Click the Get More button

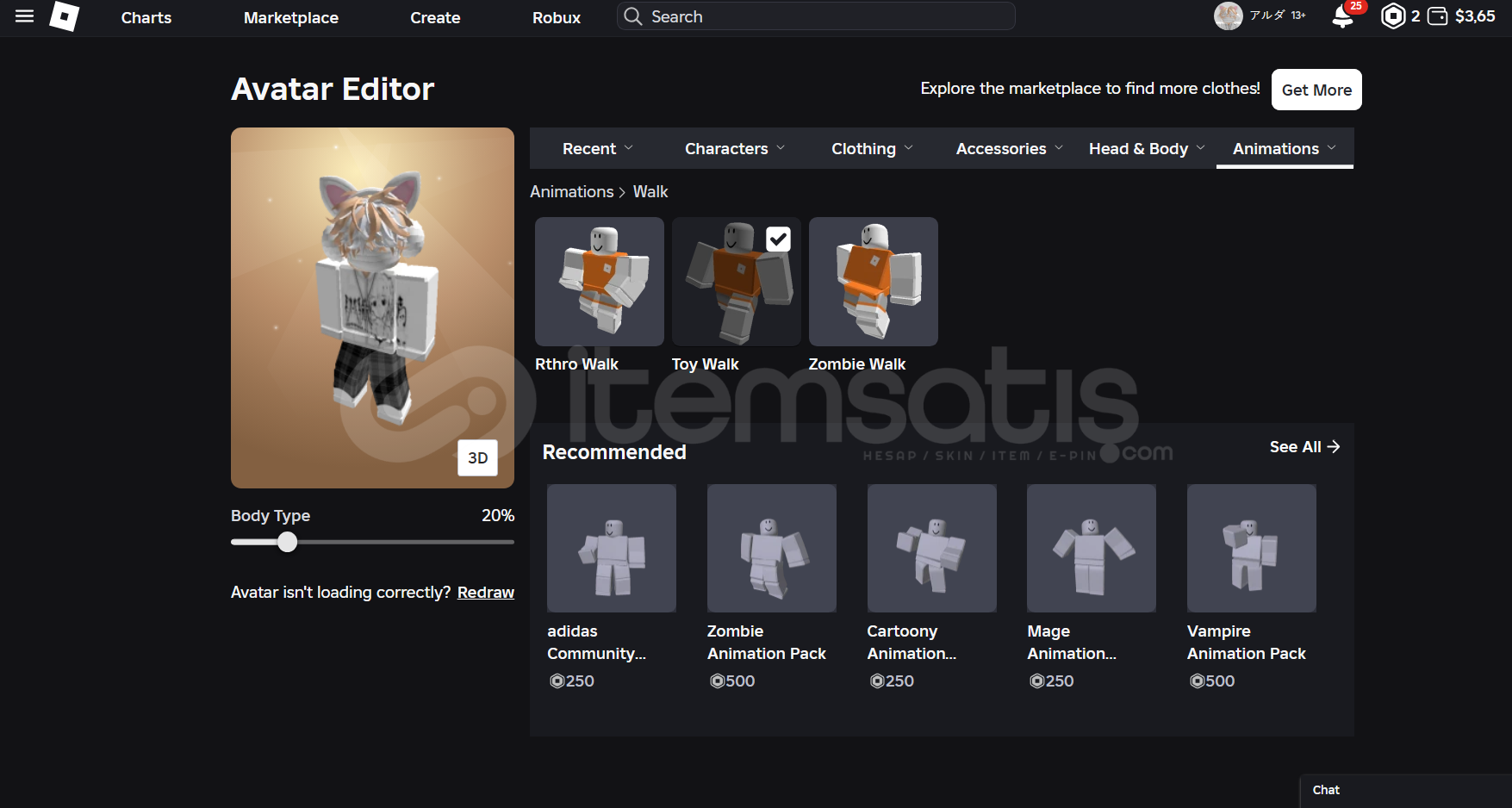tap(1316, 90)
